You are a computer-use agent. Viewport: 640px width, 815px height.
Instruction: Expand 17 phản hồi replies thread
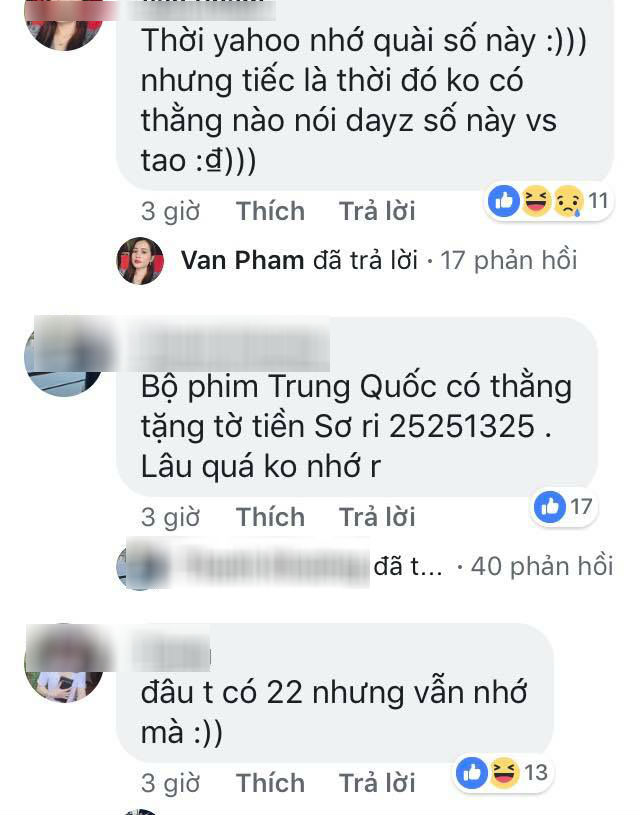point(508,260)
